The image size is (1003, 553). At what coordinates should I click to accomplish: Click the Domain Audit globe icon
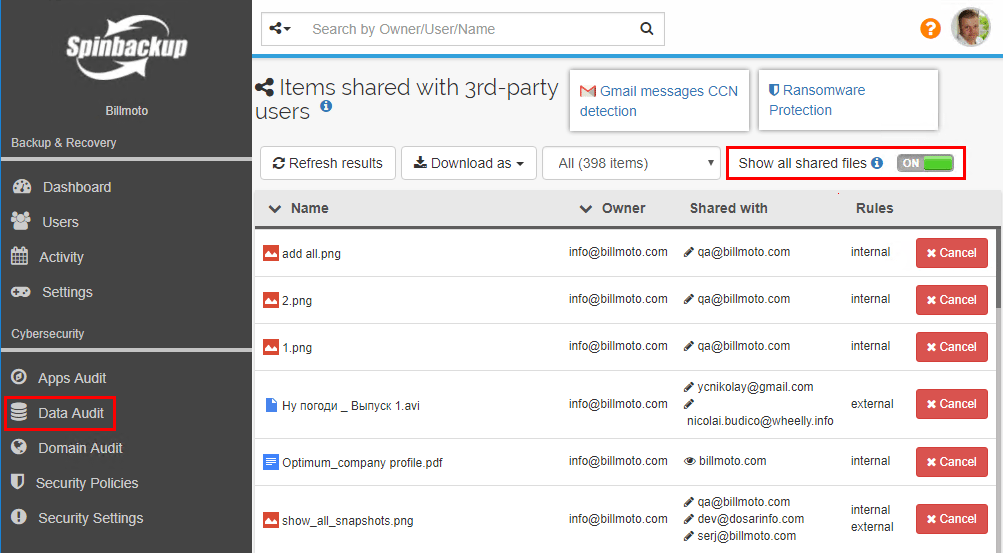coord(19,447)
